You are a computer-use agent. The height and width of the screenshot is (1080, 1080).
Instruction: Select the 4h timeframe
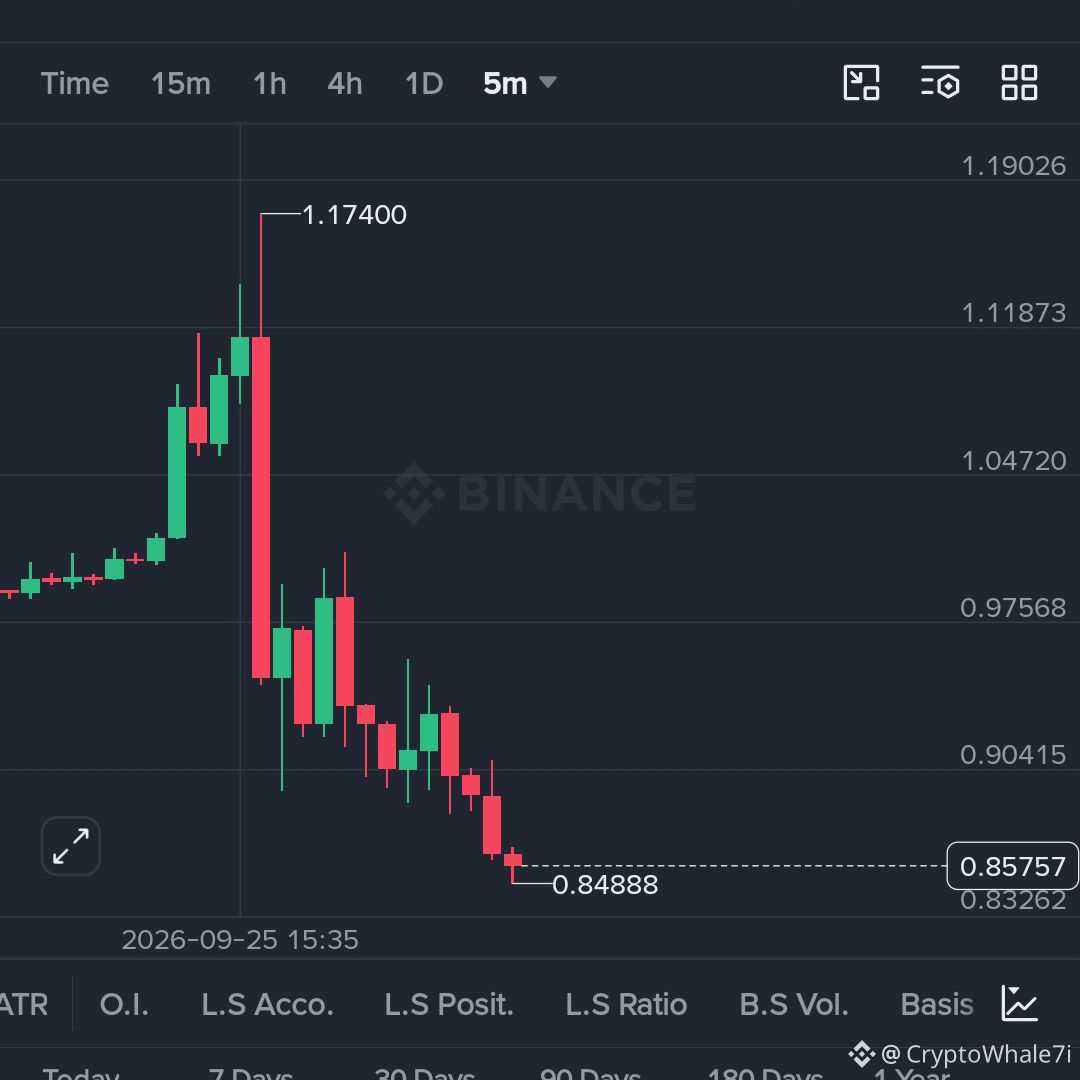[344, 83]
